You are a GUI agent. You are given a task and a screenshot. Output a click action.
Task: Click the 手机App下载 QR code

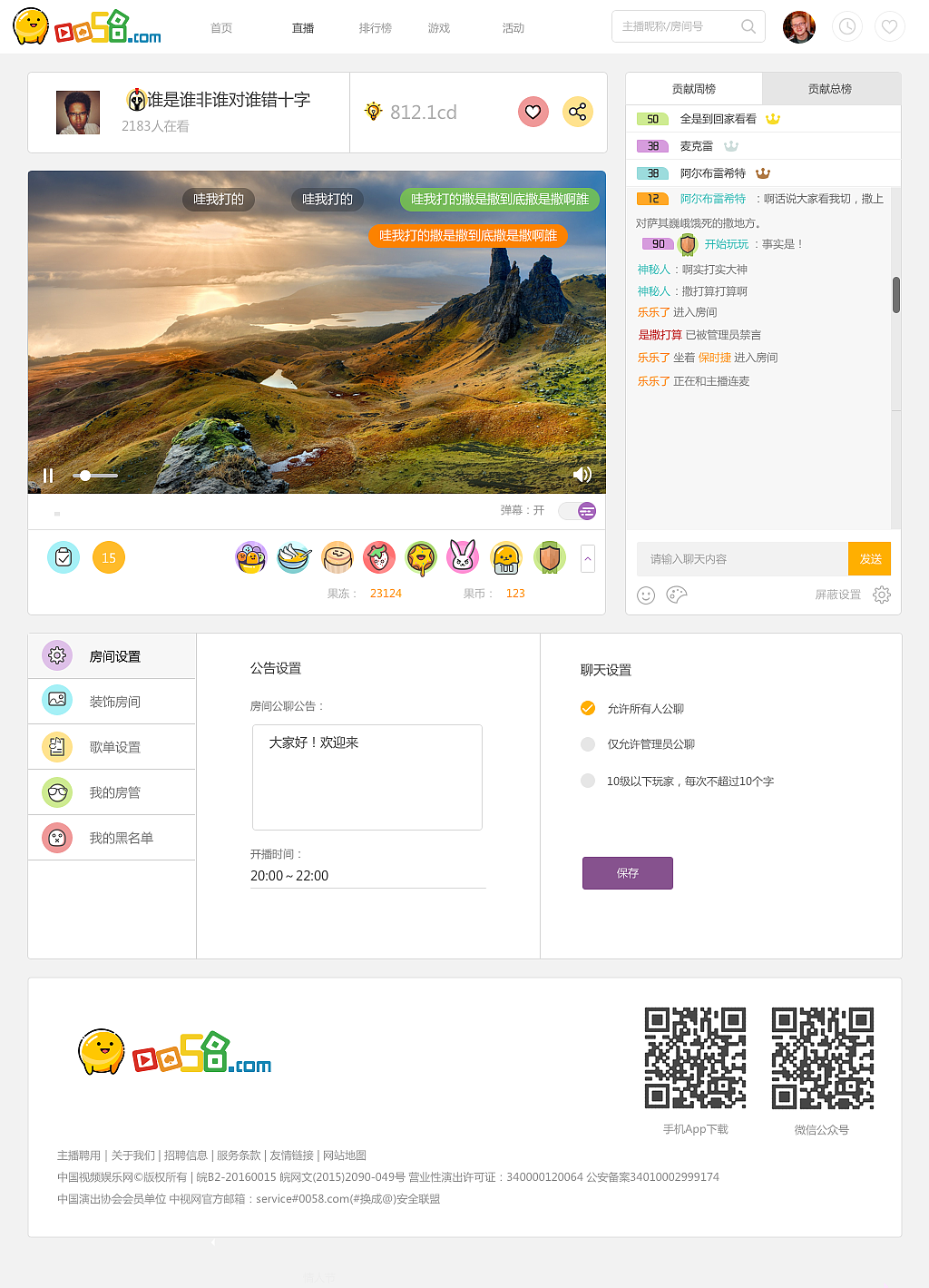(x=696, y=1058)
